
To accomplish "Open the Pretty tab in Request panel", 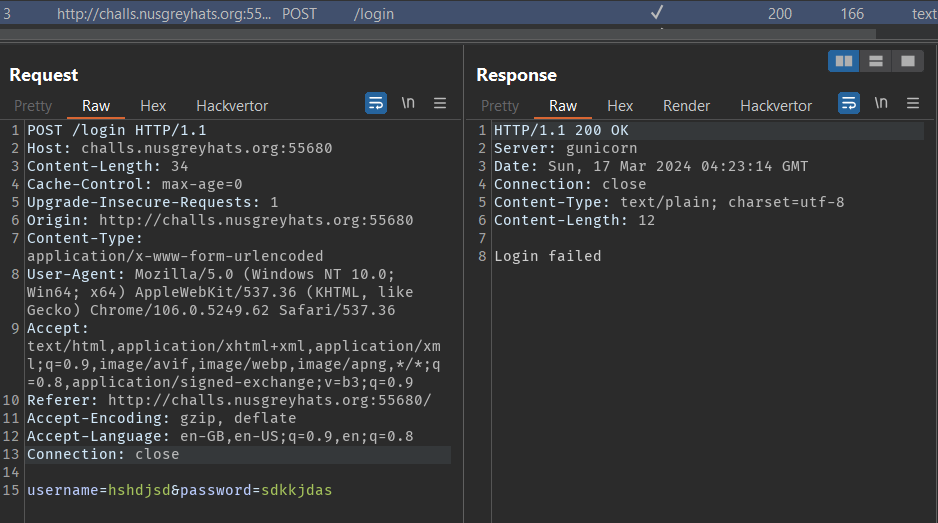I will pos(33,106).
